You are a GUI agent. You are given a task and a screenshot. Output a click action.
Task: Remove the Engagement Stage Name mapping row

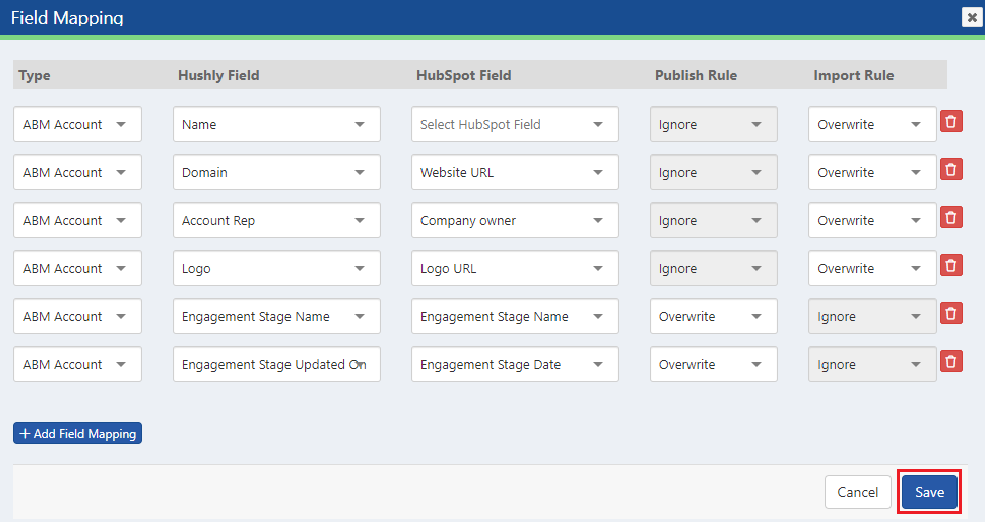(951, 313)
